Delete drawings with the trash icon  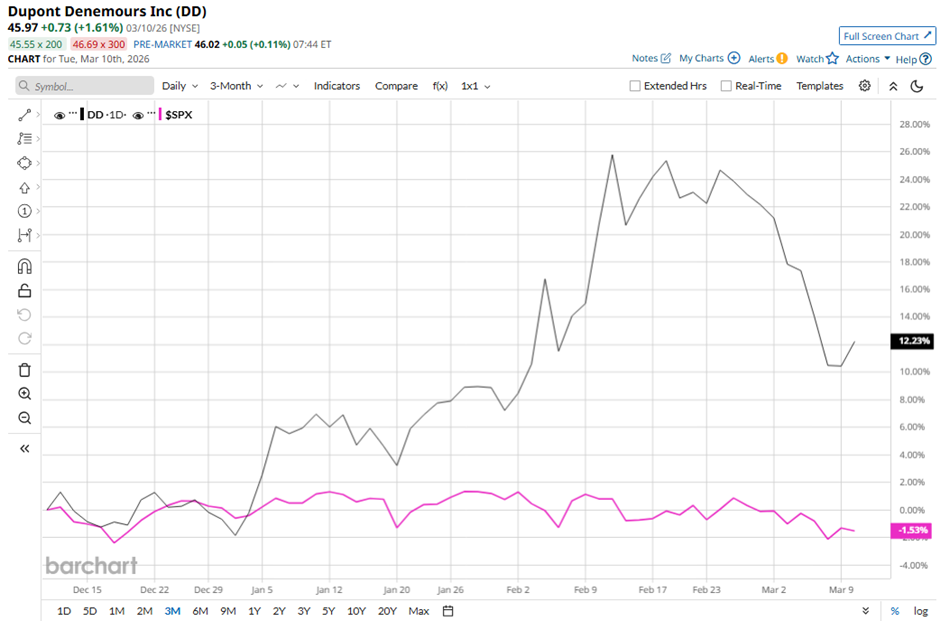[25, 370]
